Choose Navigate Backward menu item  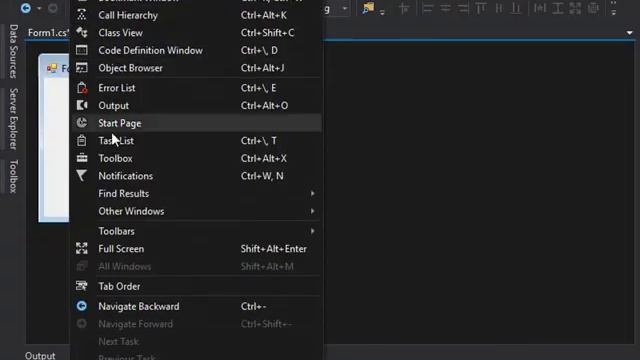196,306
